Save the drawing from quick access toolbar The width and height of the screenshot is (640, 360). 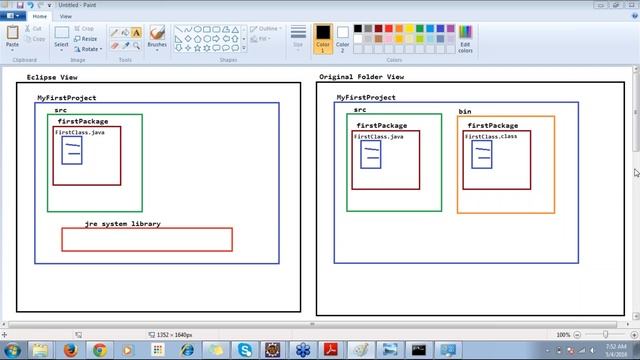coord(20,5)
